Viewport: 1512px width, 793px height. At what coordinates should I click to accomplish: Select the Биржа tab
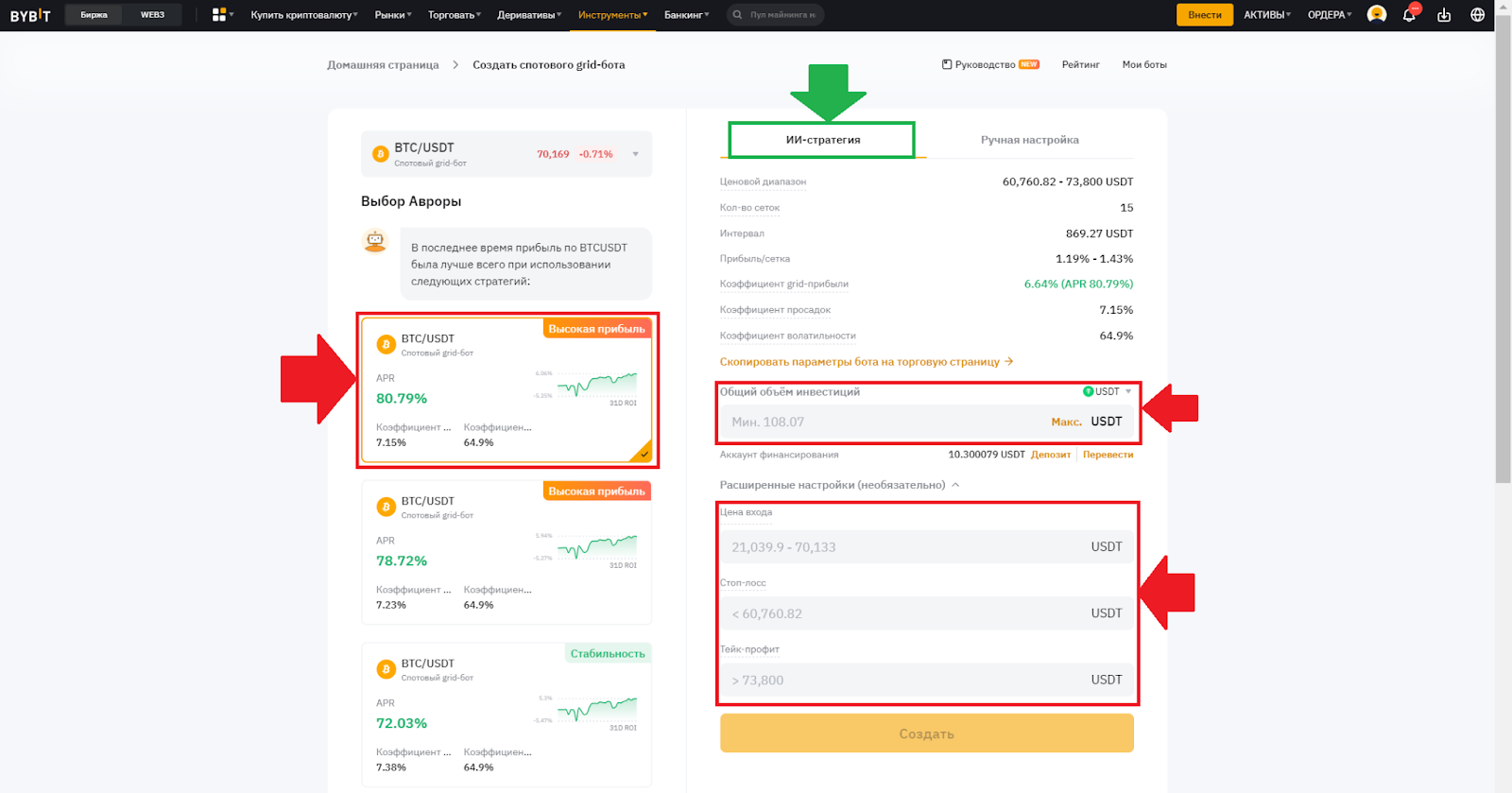(94, 15)
